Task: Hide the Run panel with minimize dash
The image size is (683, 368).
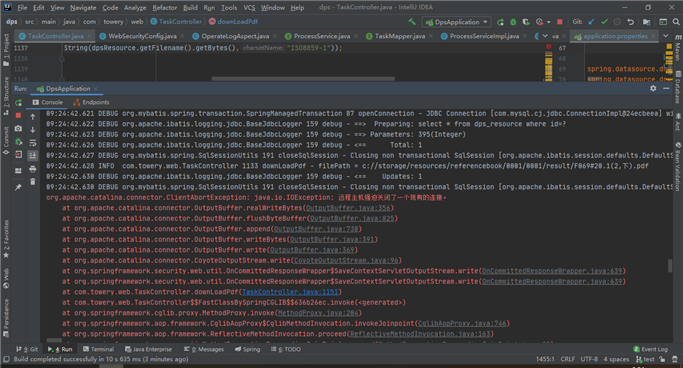Action: (x=666, y=88)
